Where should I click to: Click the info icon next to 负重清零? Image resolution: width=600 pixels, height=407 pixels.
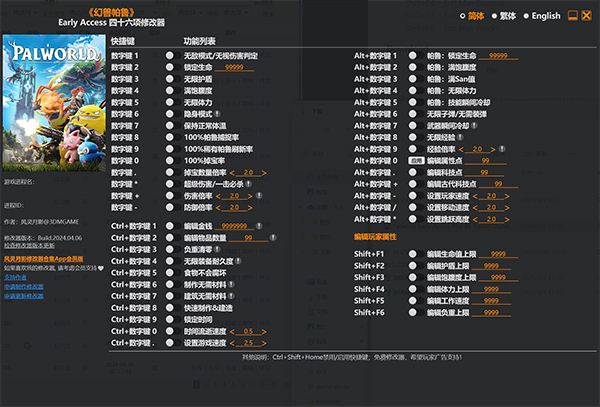point(217,249)
